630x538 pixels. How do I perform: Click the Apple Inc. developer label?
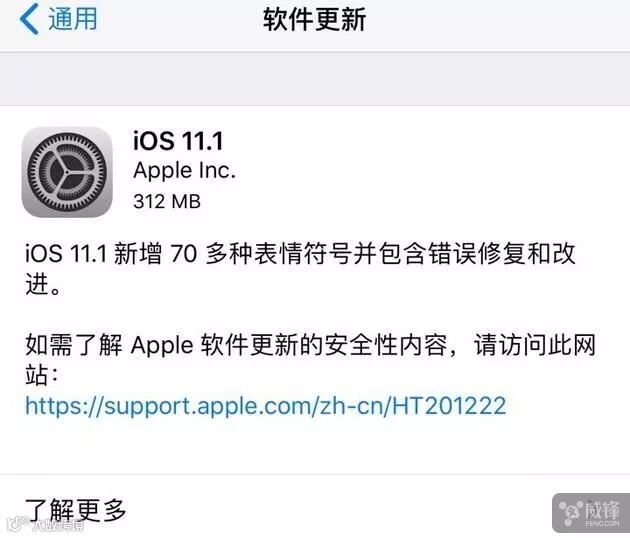click(184, 170)
